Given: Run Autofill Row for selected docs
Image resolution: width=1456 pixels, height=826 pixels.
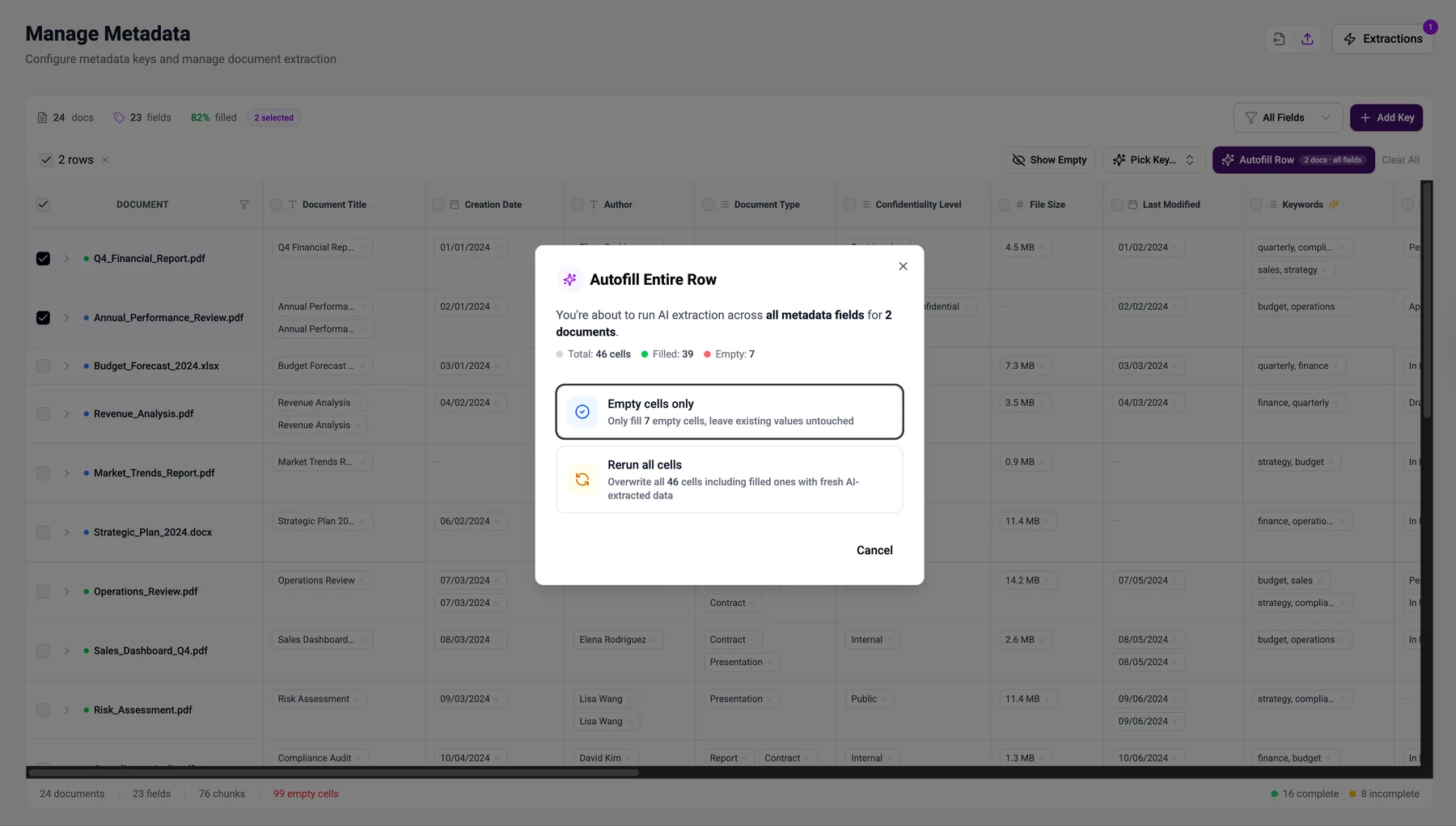Looking at the screenshot, I should tap(1293, 160).
